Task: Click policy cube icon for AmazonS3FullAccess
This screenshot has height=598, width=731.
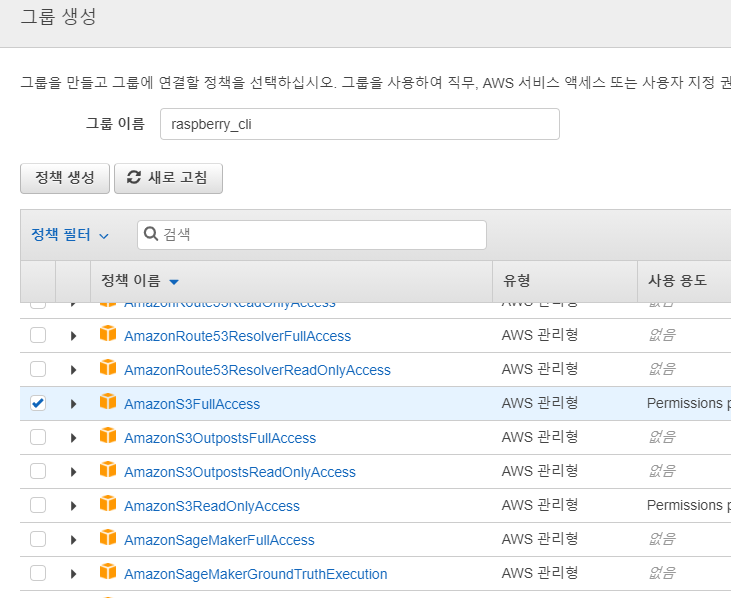Action: coord(108,401)
